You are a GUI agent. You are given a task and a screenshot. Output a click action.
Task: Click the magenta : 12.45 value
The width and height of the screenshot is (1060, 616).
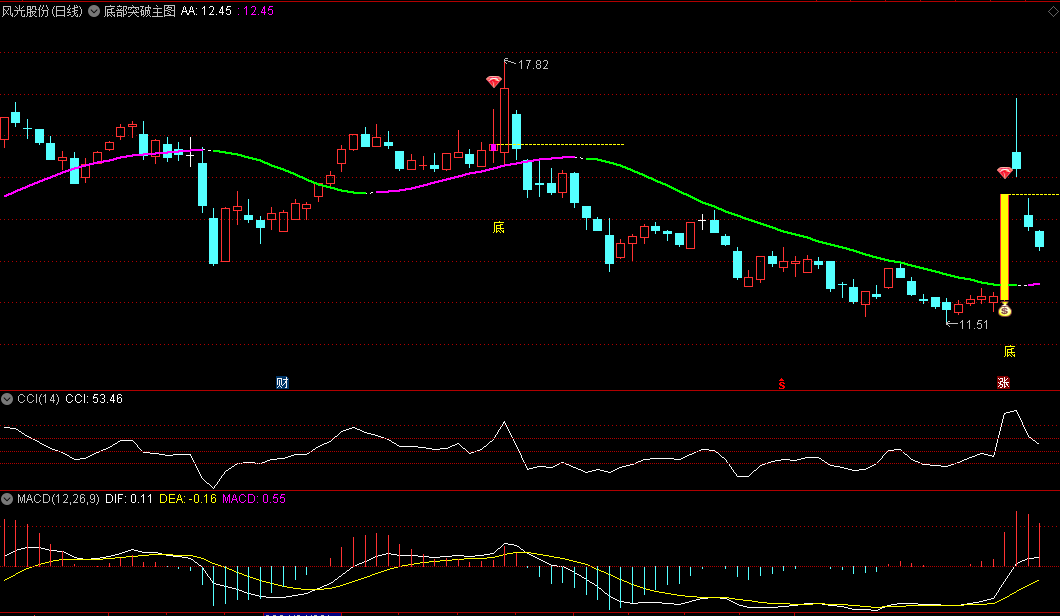(x=256, y=11)
